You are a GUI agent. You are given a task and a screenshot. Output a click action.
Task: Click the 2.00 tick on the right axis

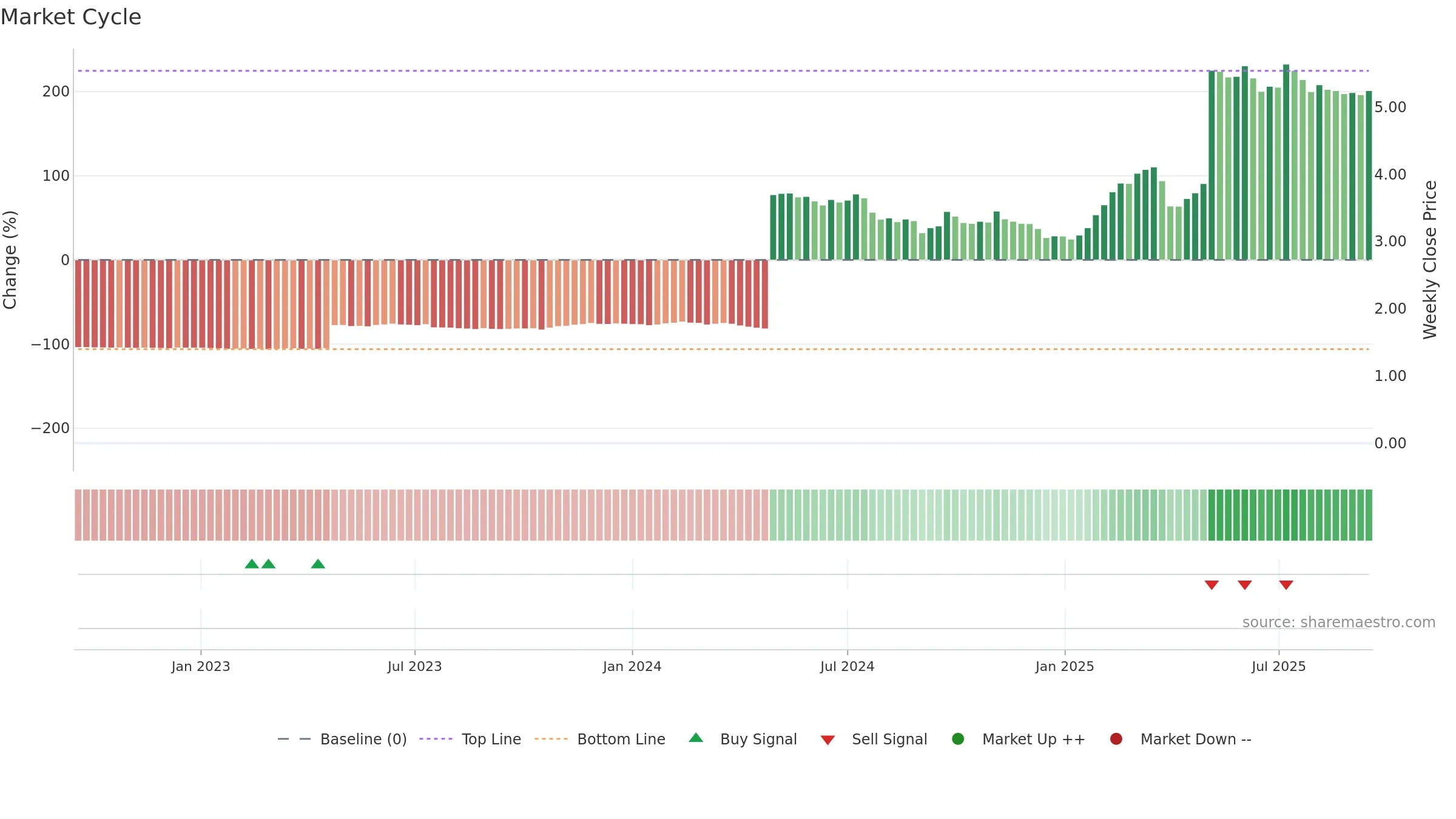point(1390,309)
